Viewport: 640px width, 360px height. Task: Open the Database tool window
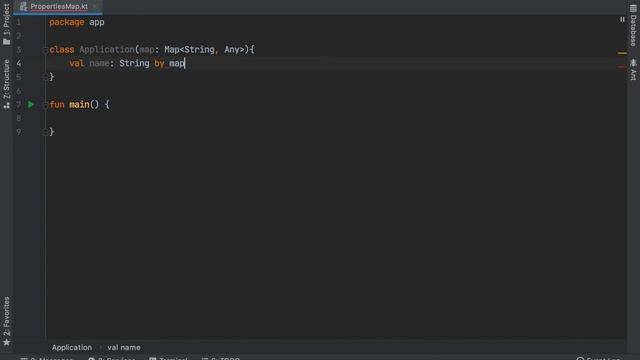tap(633, 25)
